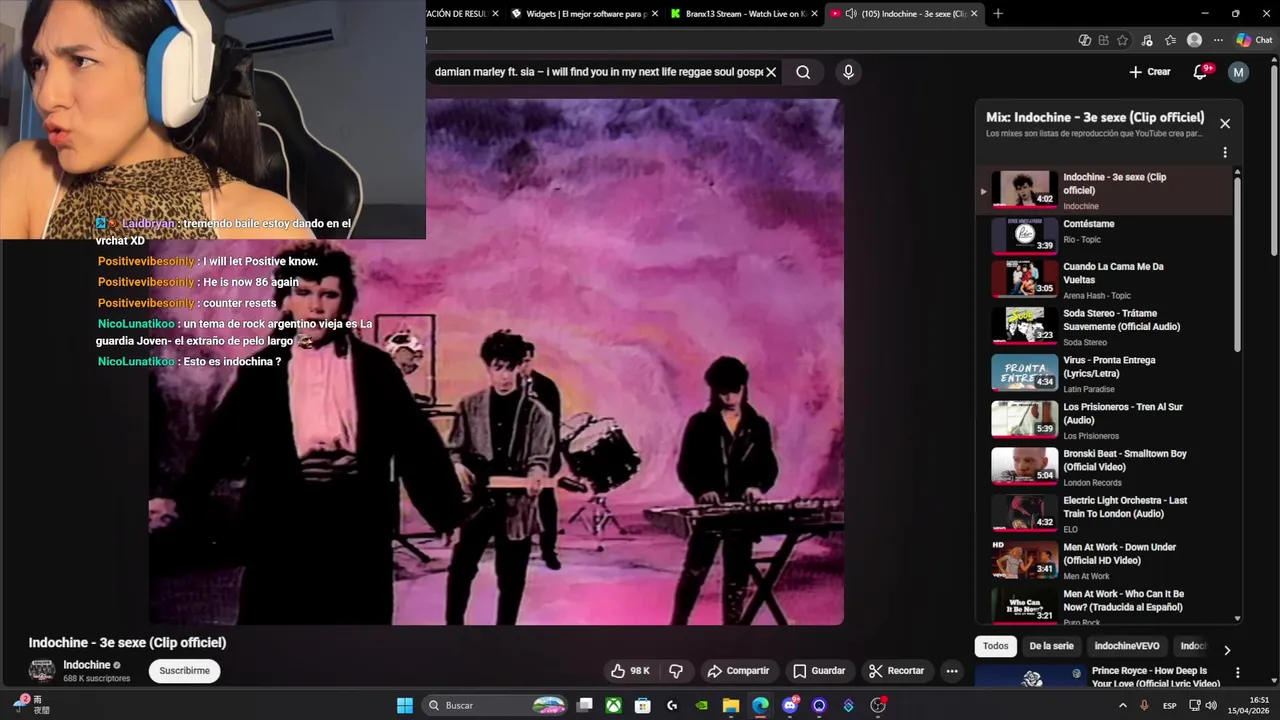The height and width of the screenshot is (720, 1280).
Task: Click the Indochine video player
Action: pos(496,362)
